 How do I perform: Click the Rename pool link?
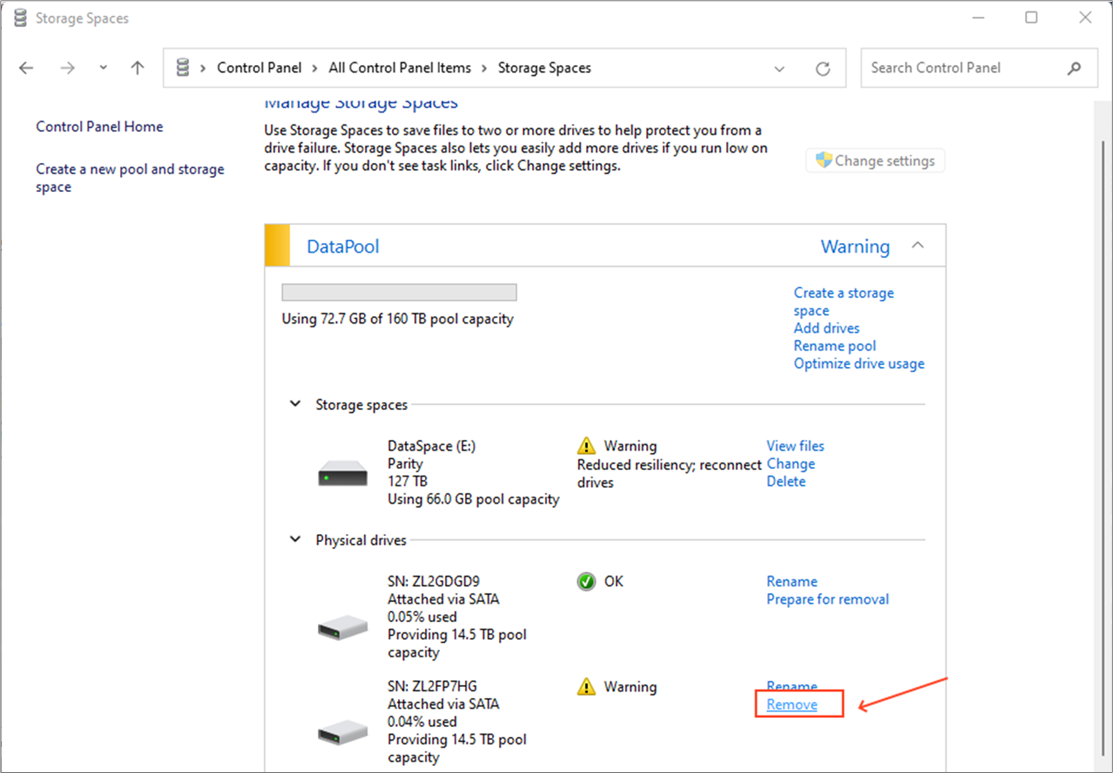tap(835, 346)
